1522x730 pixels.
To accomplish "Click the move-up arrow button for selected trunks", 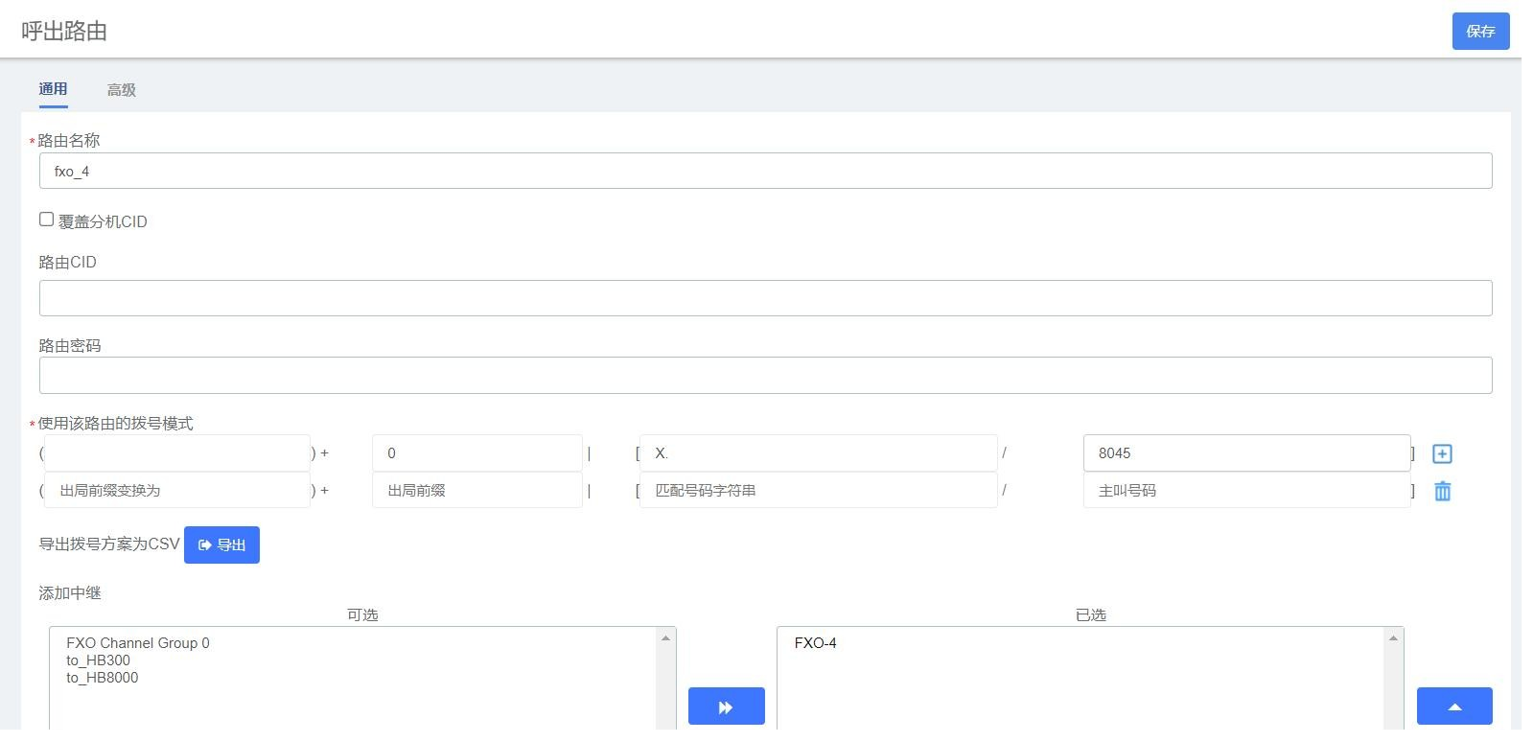I will 1454,707.
